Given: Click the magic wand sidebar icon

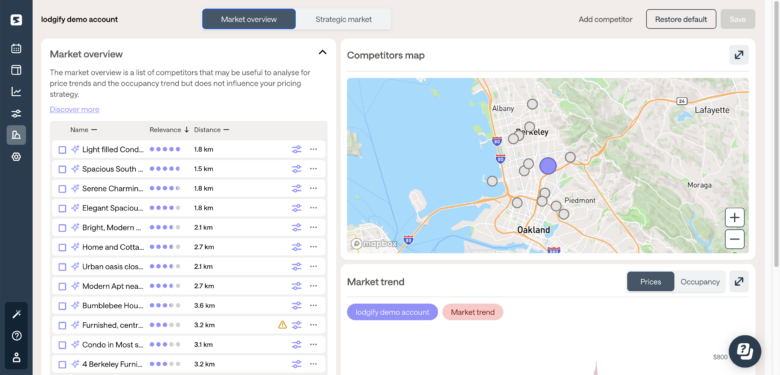Looking at the screenshot, I should [x=16, y=314].
